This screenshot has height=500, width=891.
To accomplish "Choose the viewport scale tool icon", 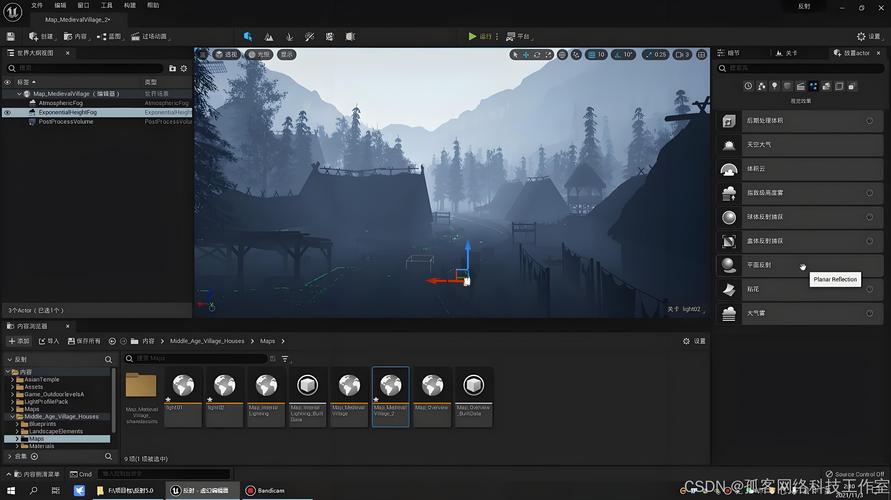I will (548, 55).
